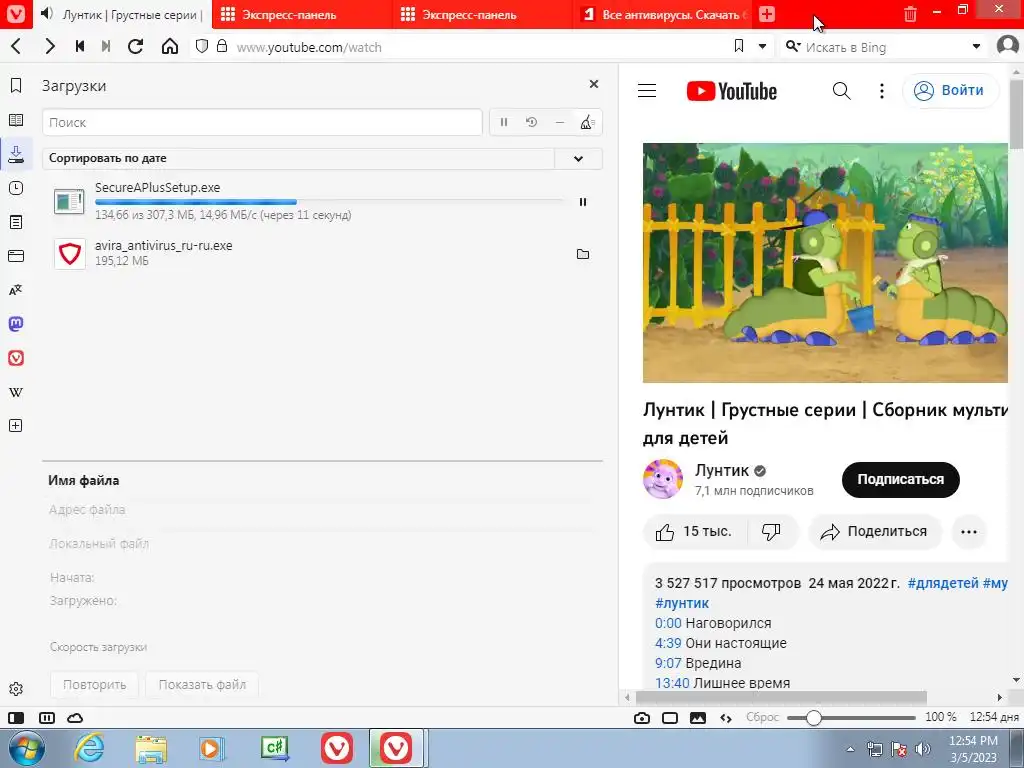Open Vivaldi settings gear
The image size is (1024, 768).
(16, 689)
